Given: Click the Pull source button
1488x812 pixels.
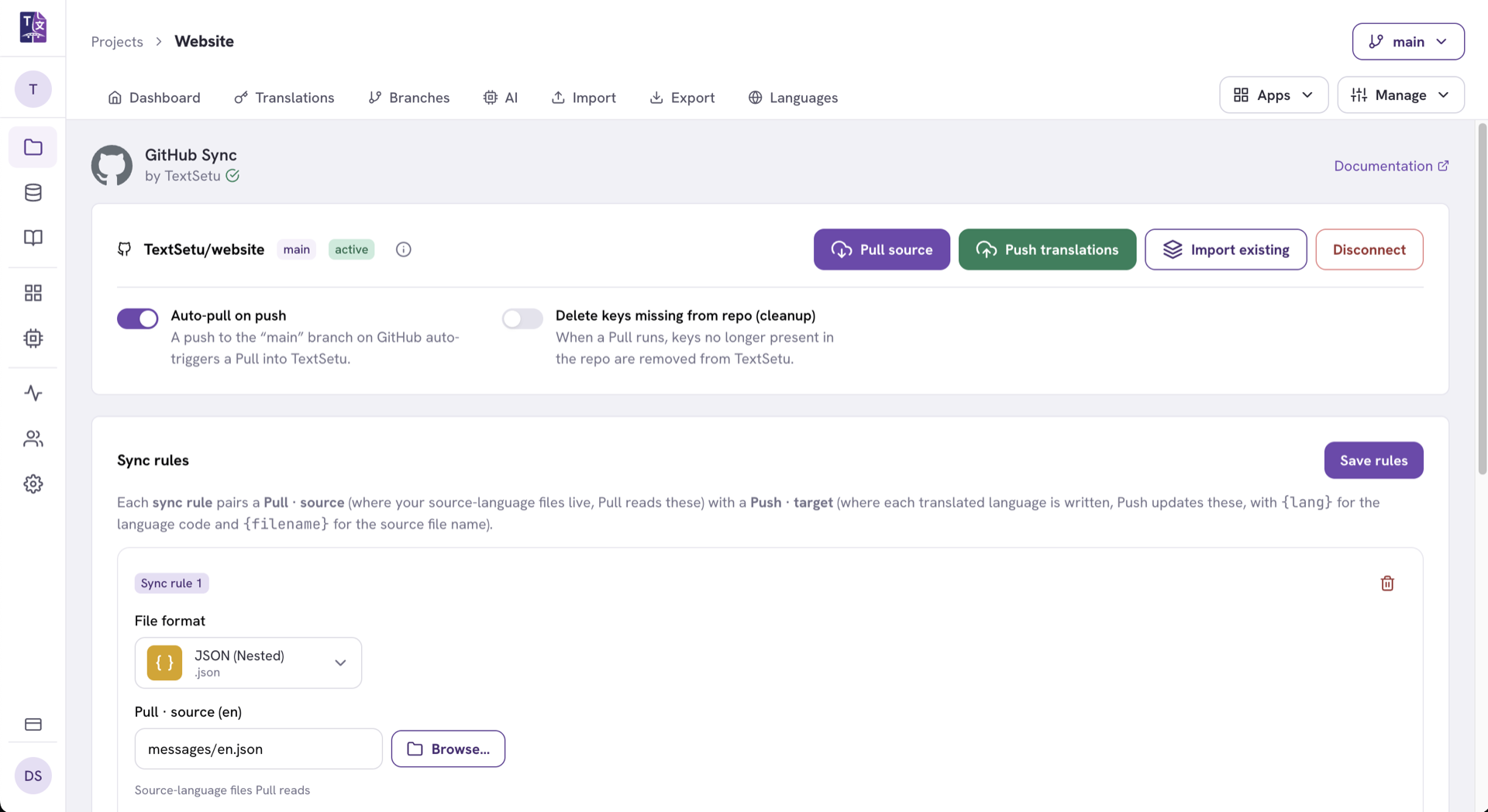Looking at the screenshot, I should (x=881, y=249).
